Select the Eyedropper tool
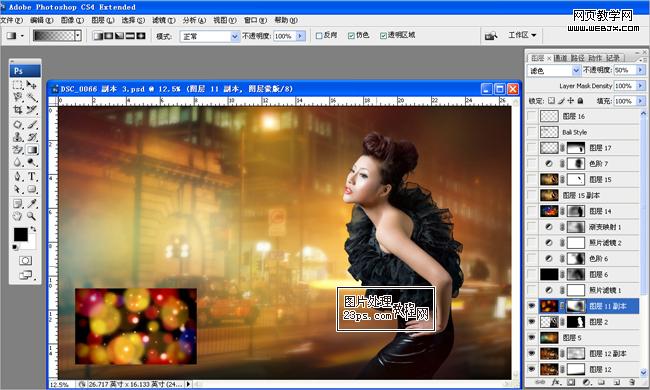The image size is (650, 390). click(32, 203)
